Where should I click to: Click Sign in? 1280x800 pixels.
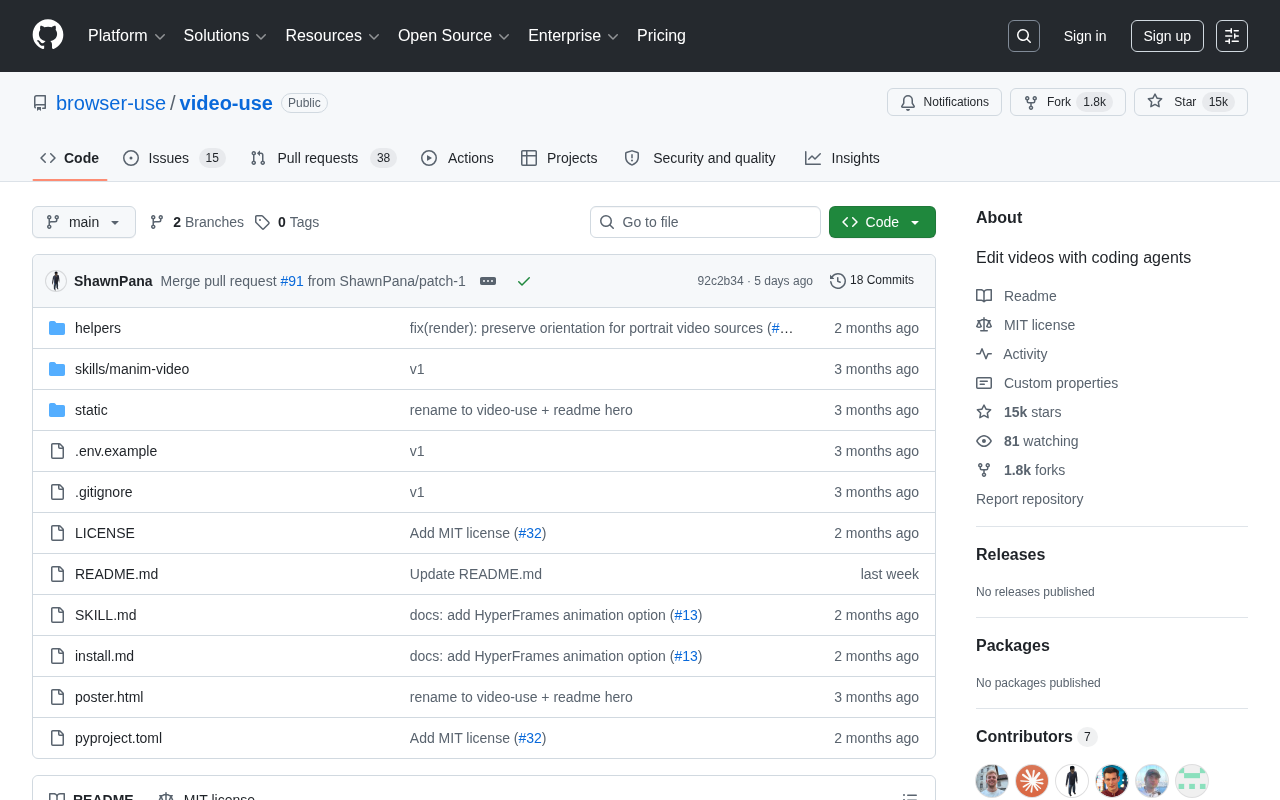[x=1085, y=36]
